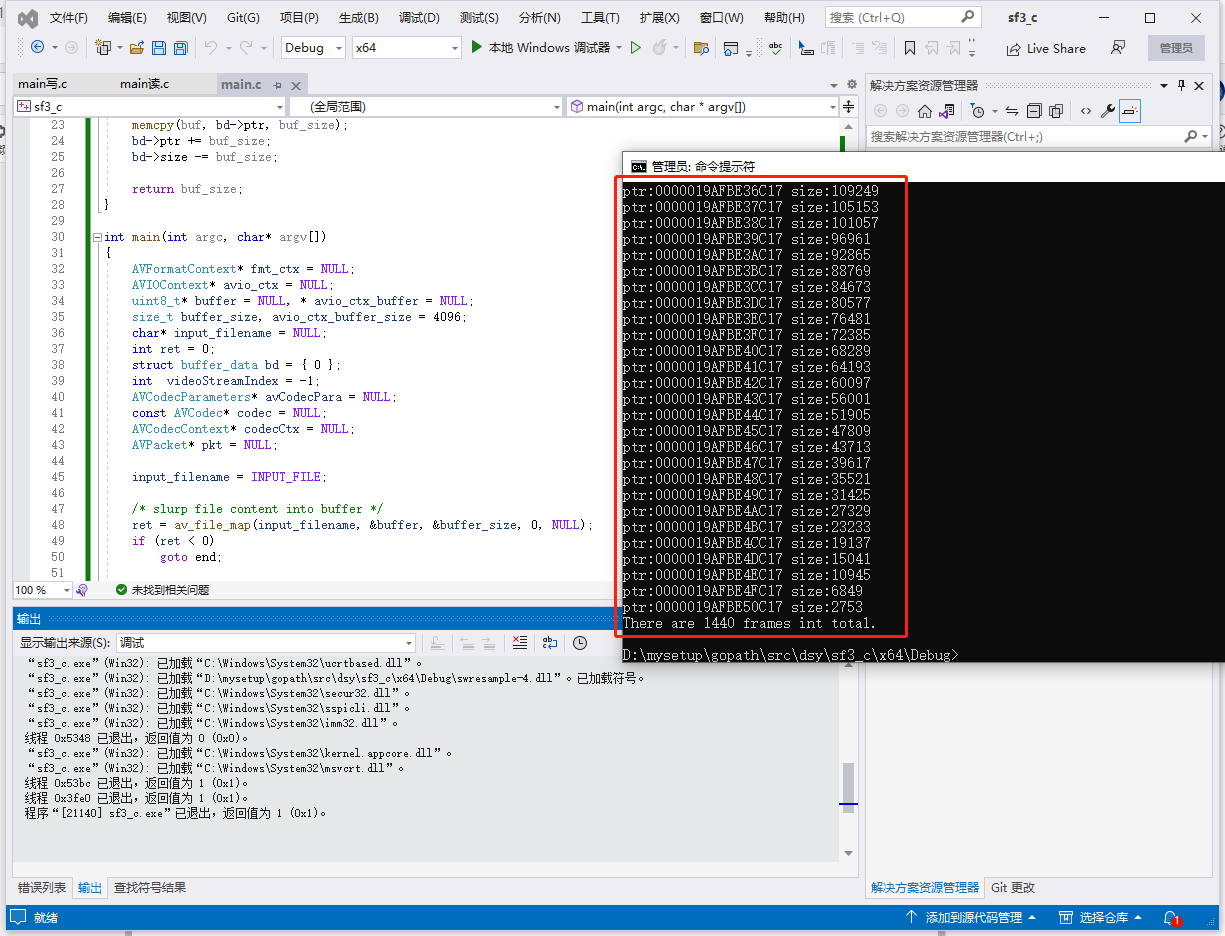Collapse All icon in Solution Explorer
The height and width of the screenshot is (936, 1225).
(x=1034, y=111)
